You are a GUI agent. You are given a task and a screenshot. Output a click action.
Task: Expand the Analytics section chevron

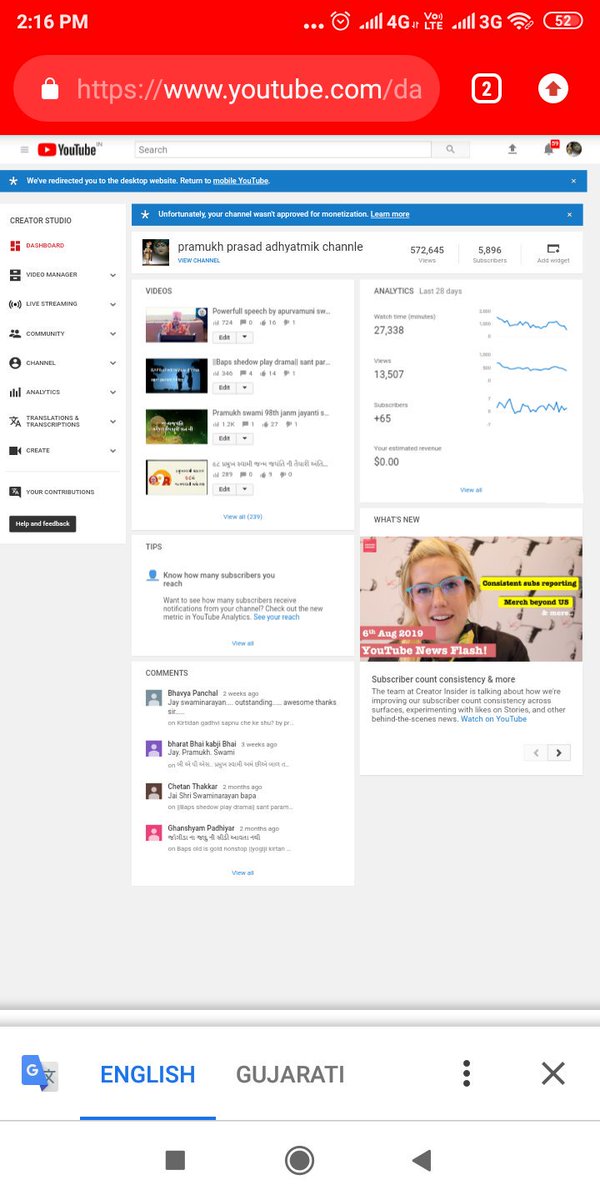click(113, 392)
